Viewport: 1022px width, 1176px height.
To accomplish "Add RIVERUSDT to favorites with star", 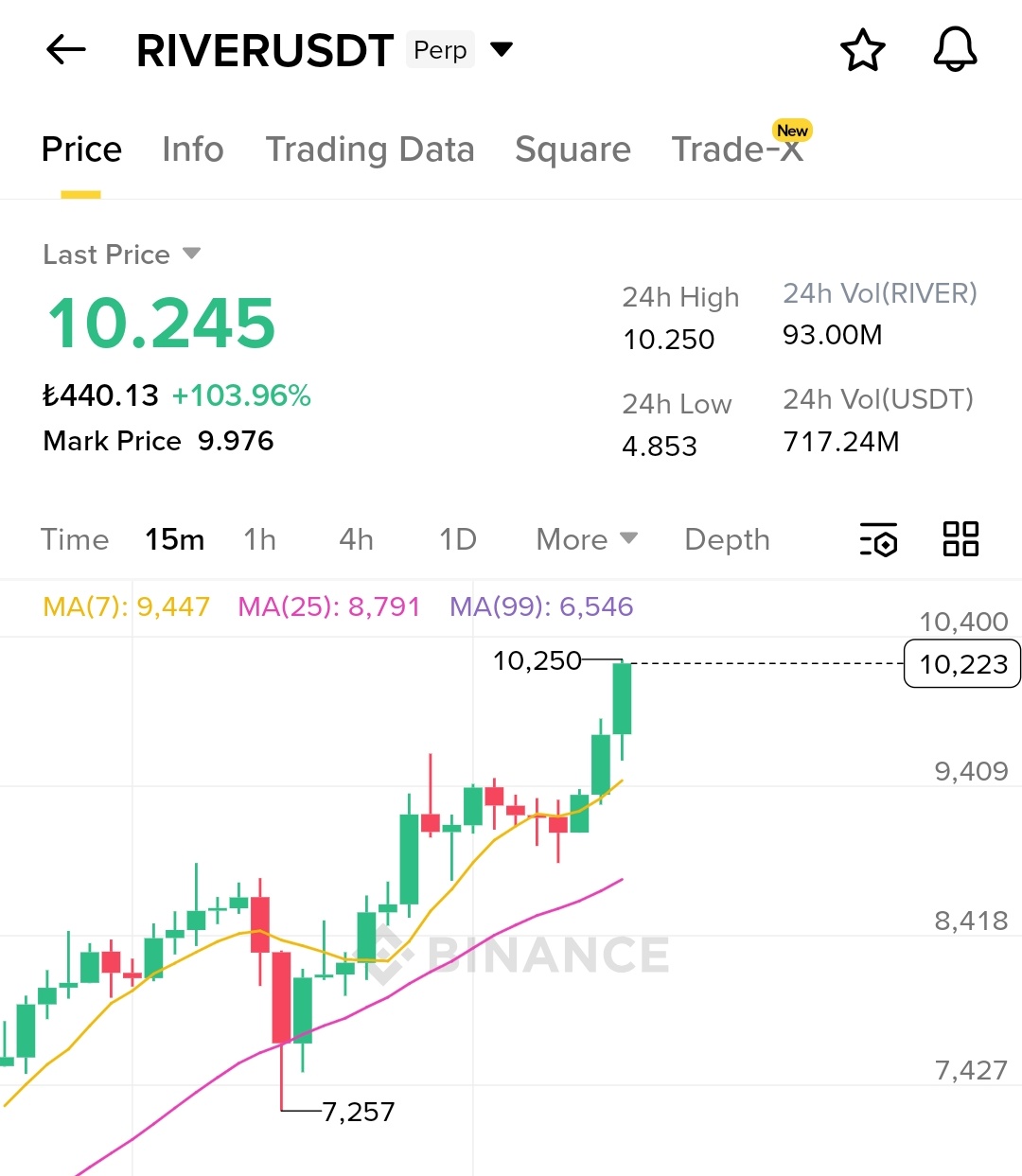I will [862, 50].
